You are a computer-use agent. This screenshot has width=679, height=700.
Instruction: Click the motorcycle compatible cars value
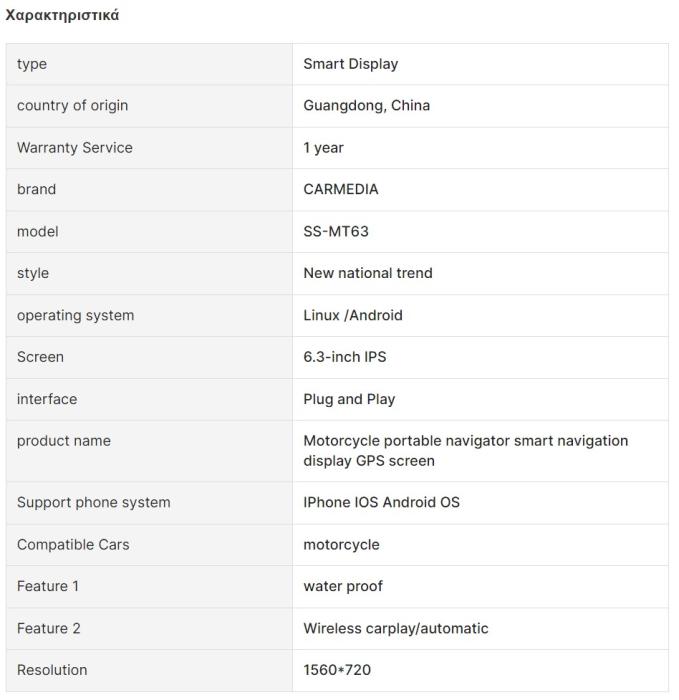[x=341, y=545]
